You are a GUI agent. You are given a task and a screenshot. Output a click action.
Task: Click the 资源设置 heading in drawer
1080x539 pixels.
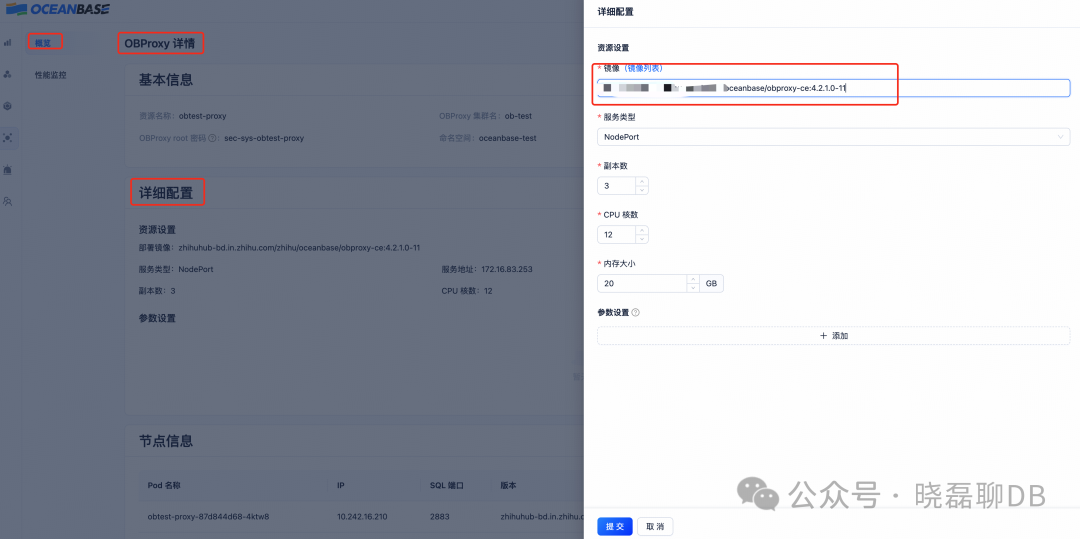tap(613, 47)
